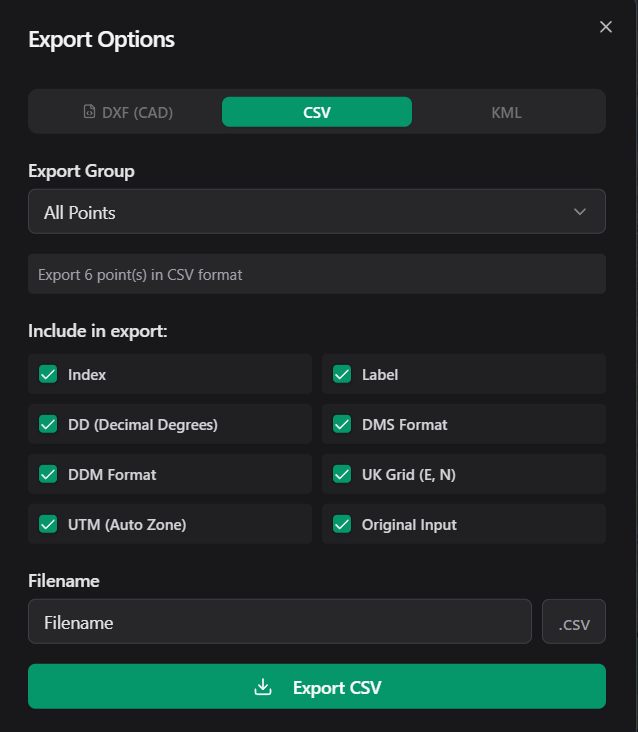Disable DD (Decimal Degrees) export

[48, 424]
